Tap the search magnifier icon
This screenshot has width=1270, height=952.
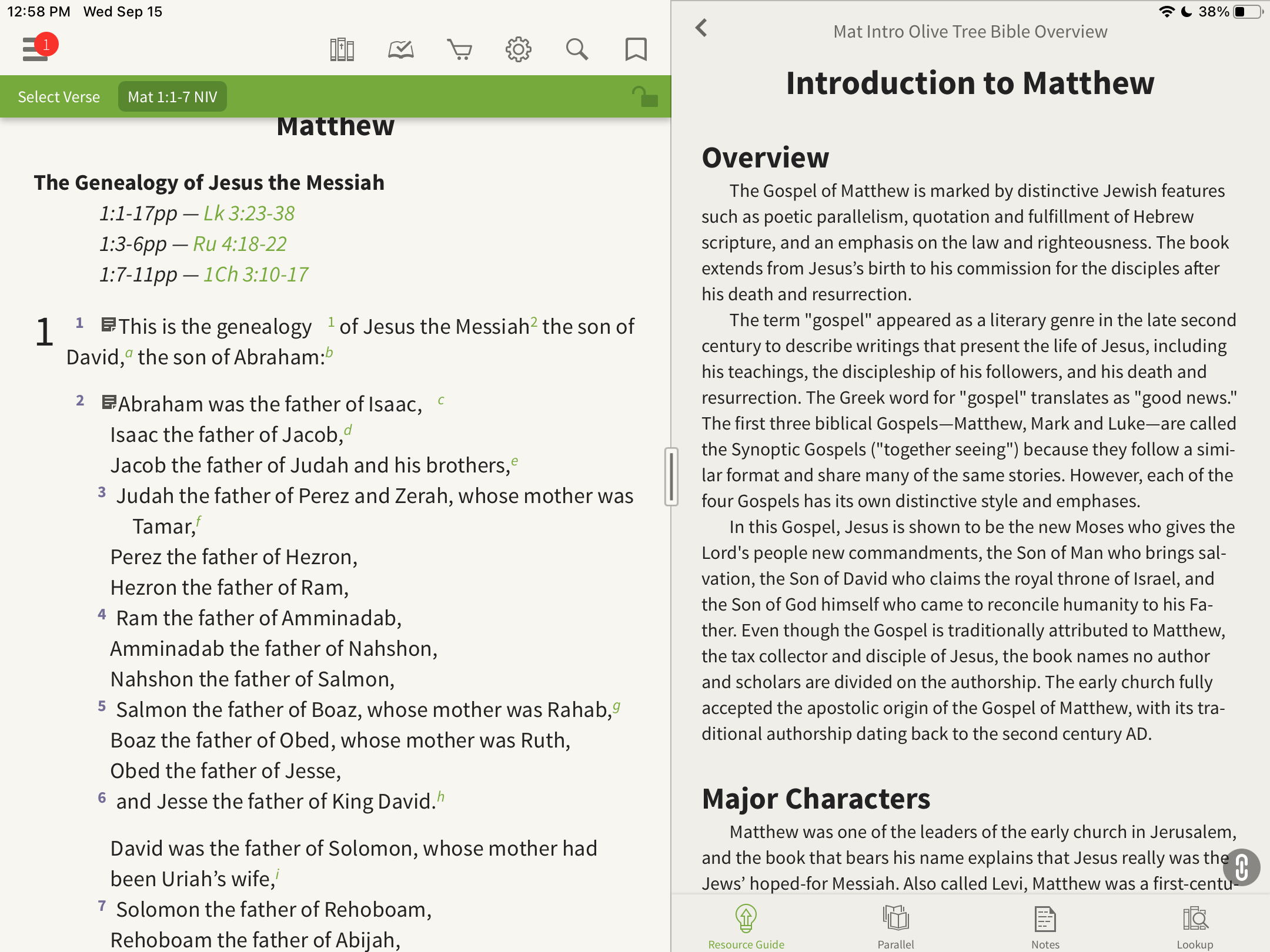pyautogui.click(x=577, y=50)
